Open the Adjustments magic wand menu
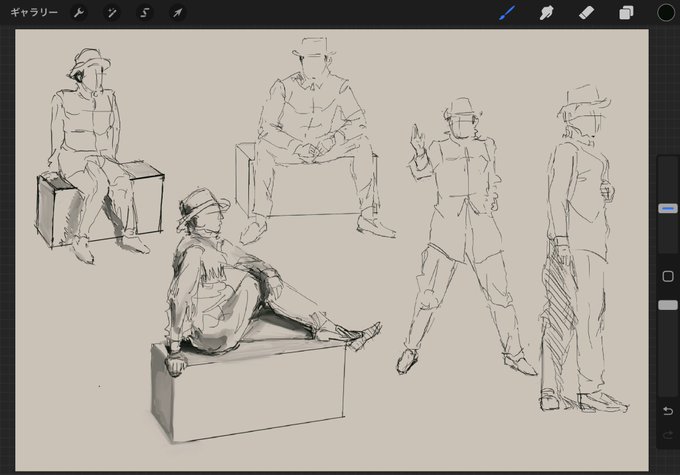Viewport: 680px width, 475px height. click(x=112, y=13)
